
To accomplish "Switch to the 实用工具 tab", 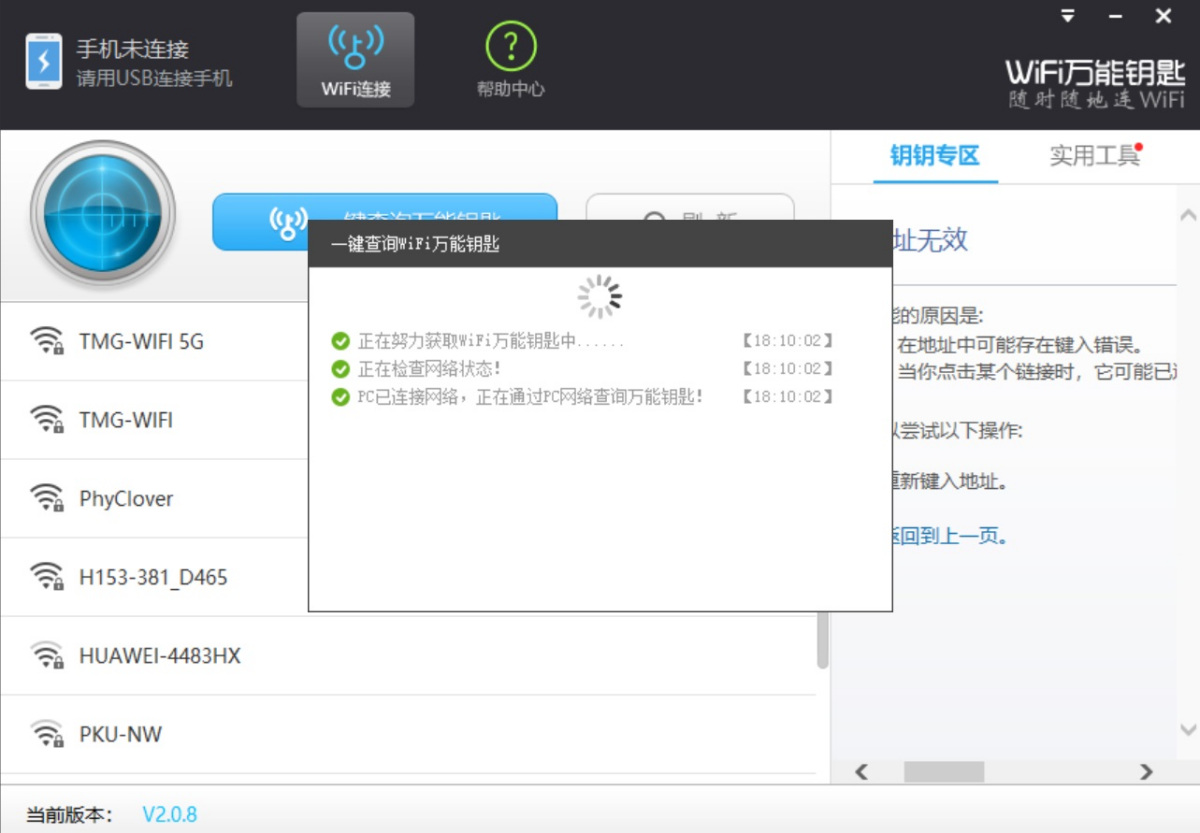I will pyautogui.click(x=1096, y=156).
